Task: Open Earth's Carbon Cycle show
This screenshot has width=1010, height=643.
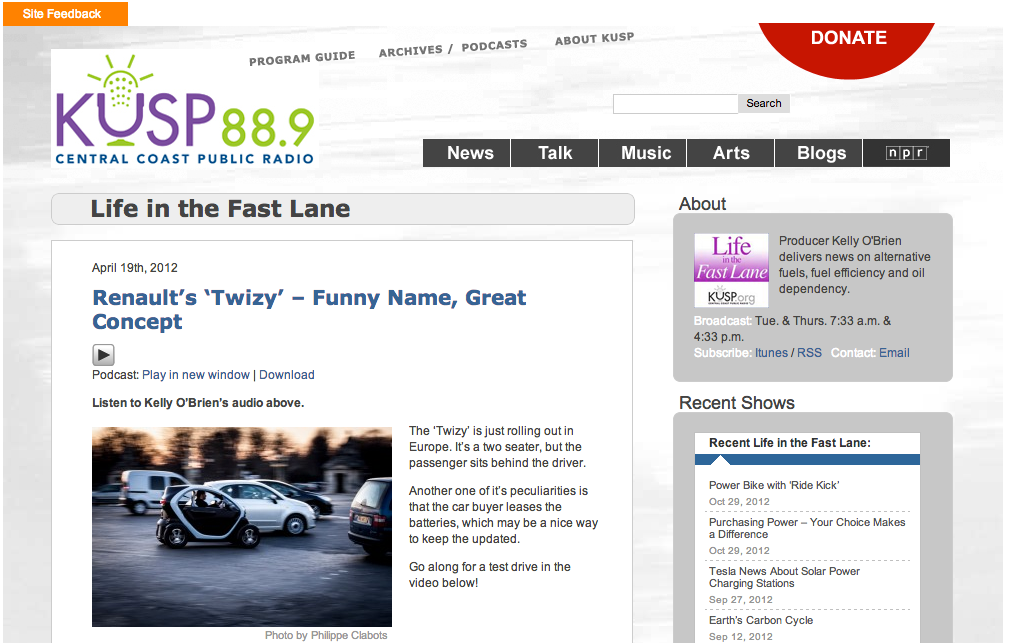Action: pos(761,620)
